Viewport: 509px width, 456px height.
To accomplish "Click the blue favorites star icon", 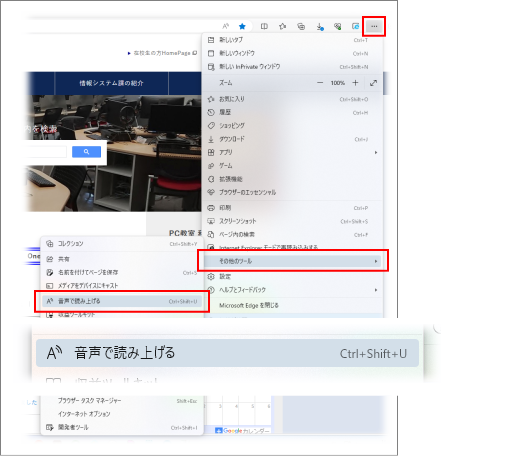I will pyautogui.click(x=242, y=26).
